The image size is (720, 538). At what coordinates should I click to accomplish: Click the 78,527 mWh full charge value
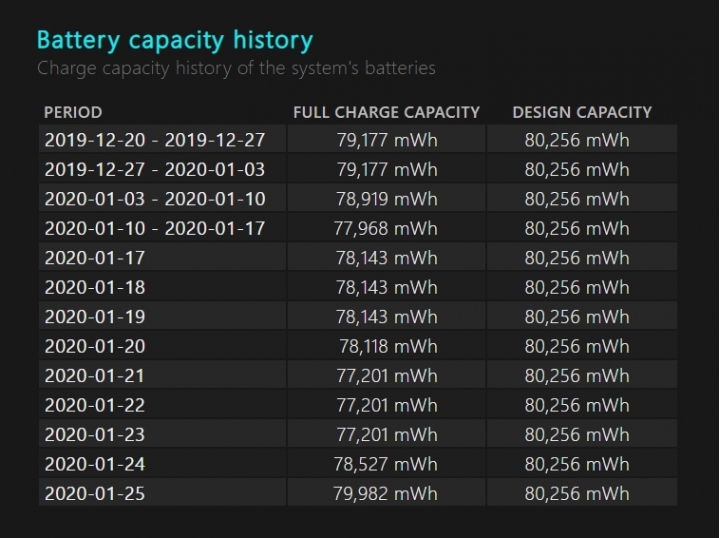pos(386,464)
